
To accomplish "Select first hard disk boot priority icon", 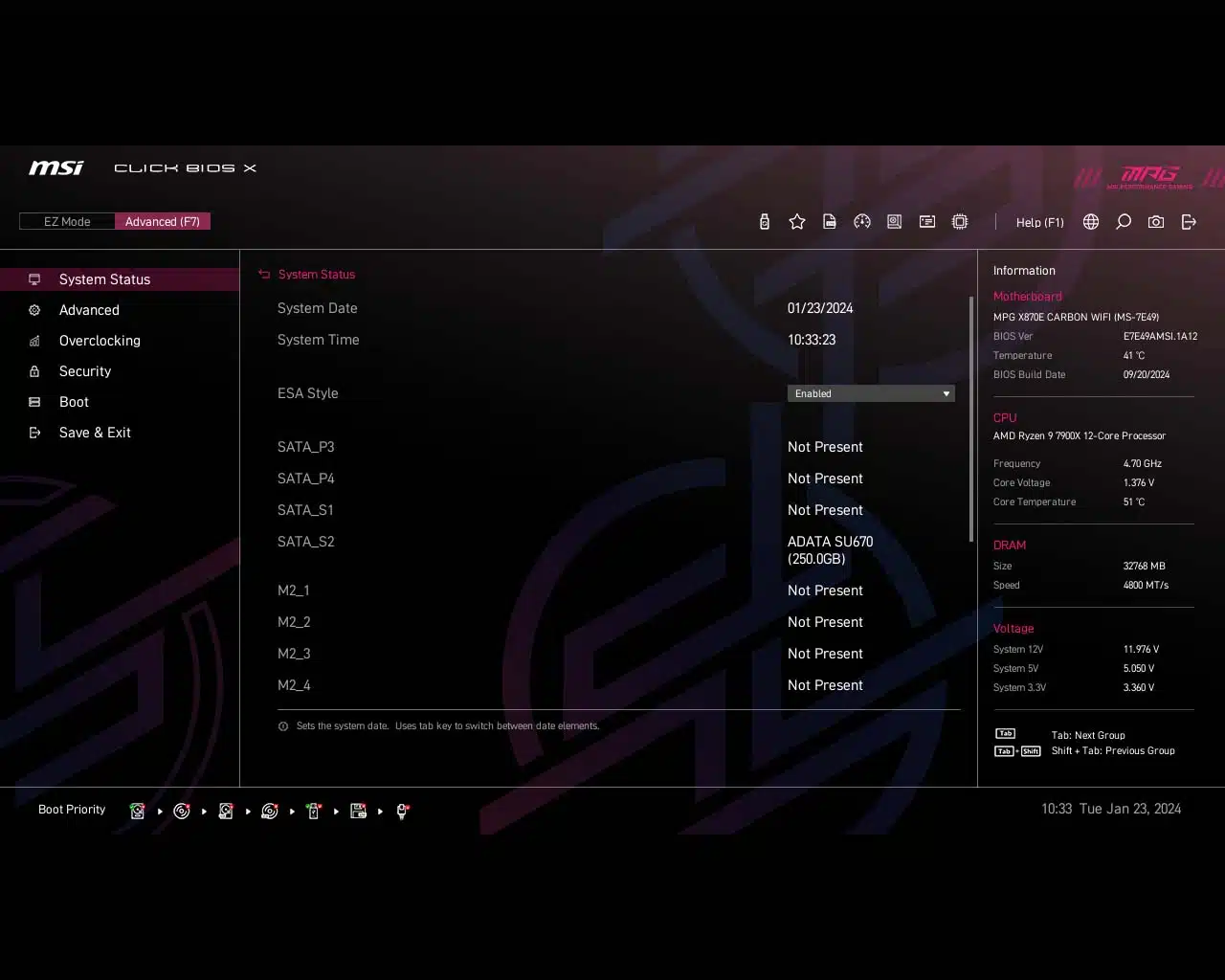I will 137,811.
